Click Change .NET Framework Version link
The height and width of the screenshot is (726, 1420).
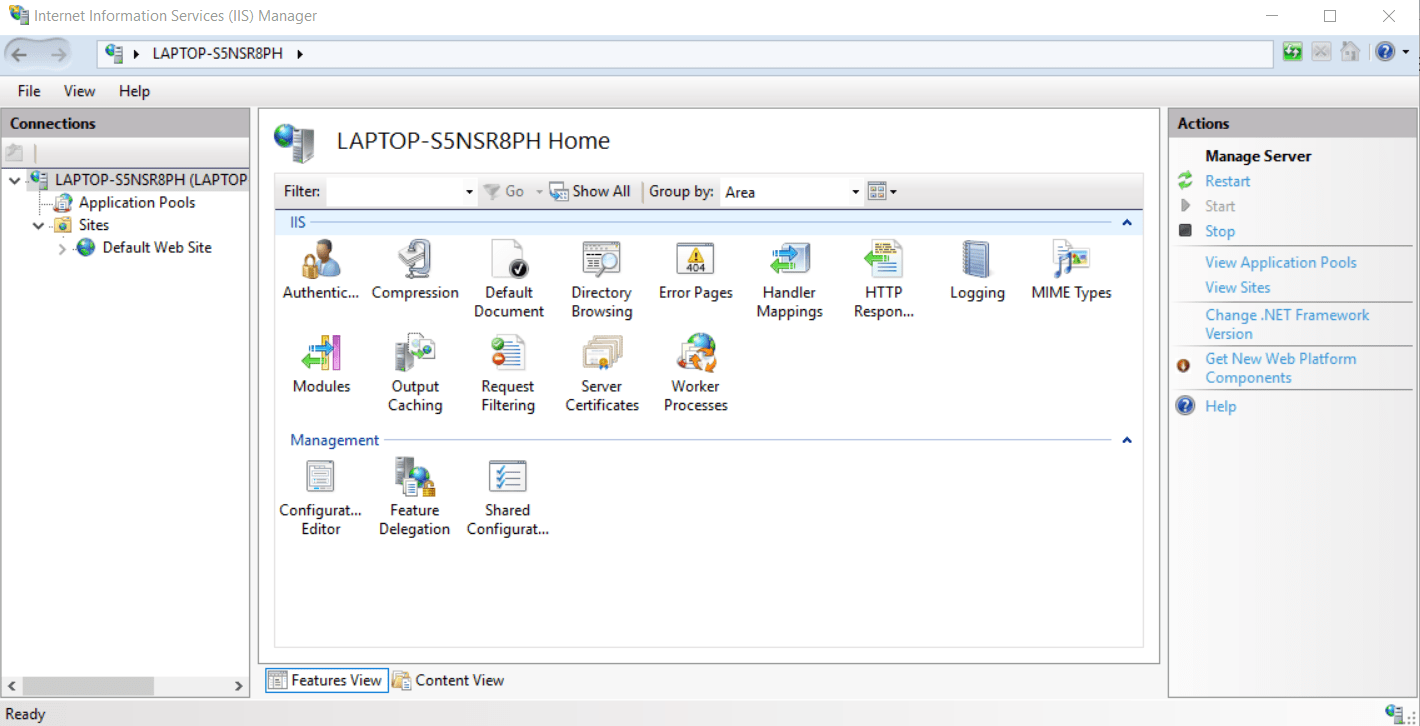(x=1287, y=324)
